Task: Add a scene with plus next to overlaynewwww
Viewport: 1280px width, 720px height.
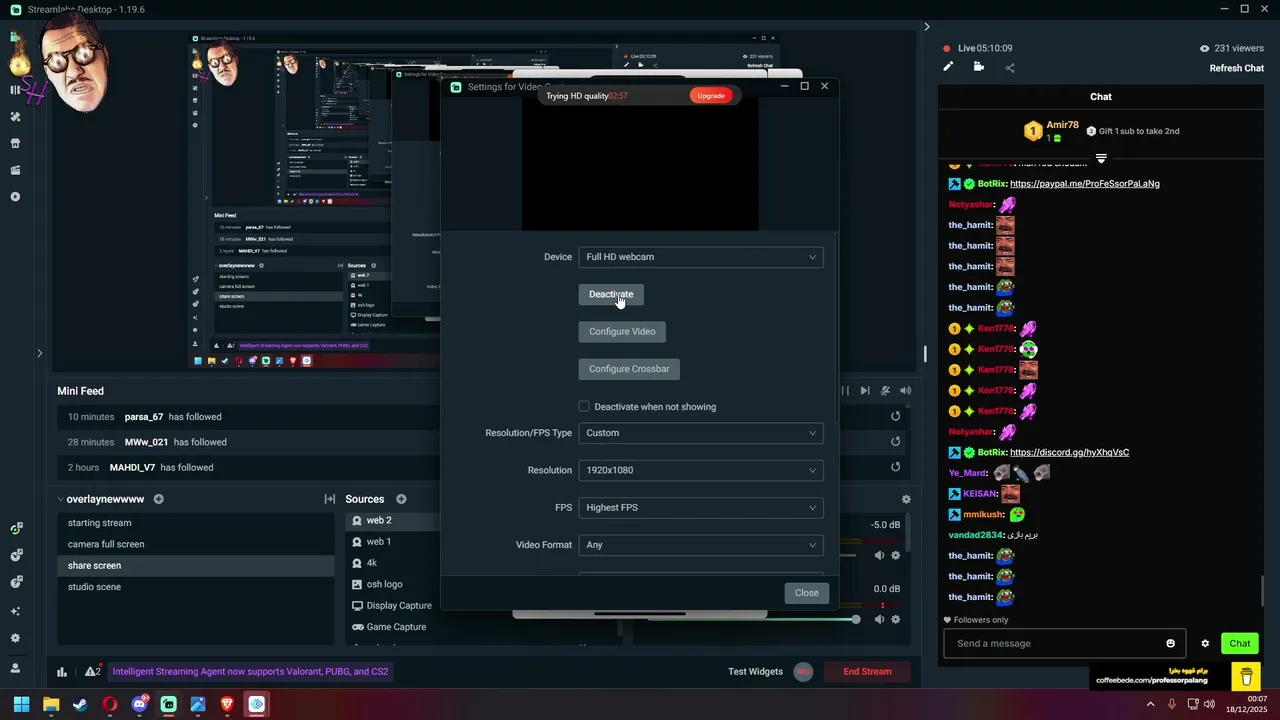Action: pos(158,499)
